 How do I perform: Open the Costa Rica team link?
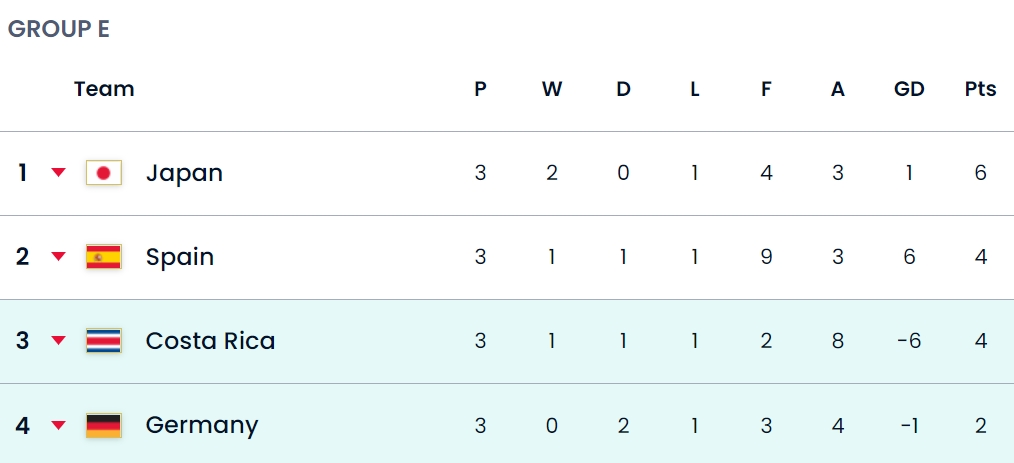point(210,341)
